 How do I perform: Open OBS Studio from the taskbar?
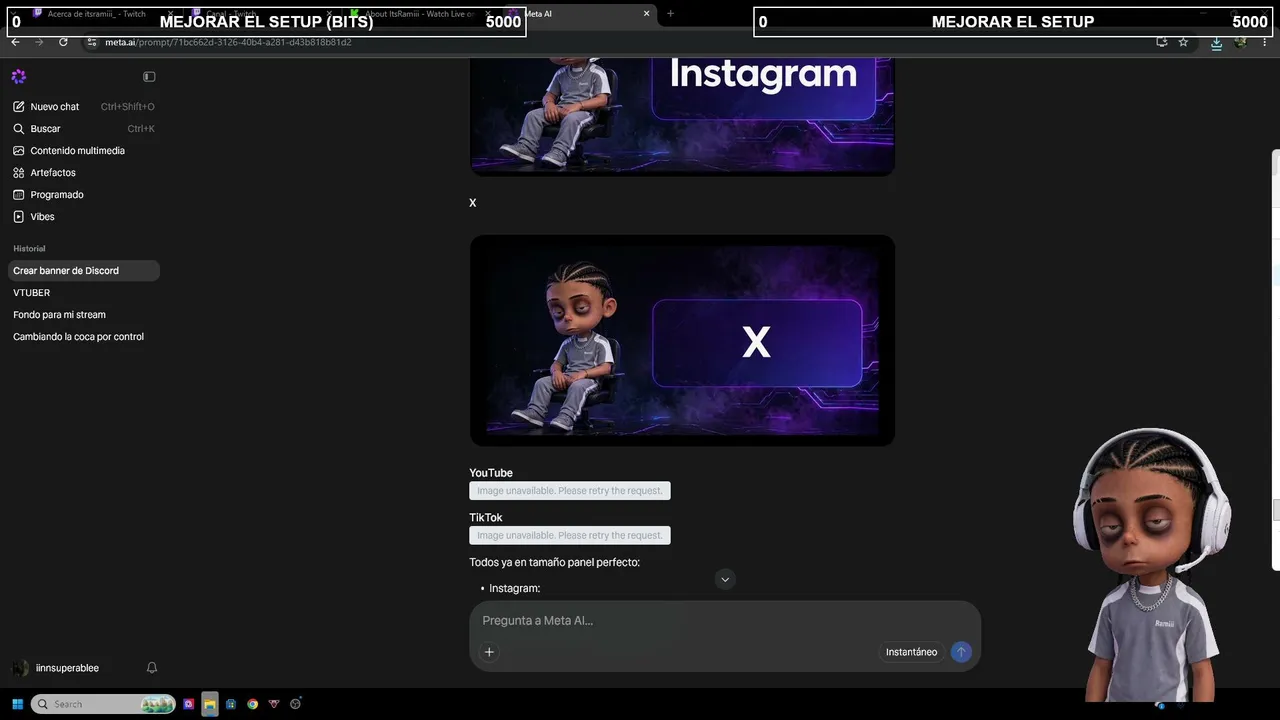coord(295,704)
